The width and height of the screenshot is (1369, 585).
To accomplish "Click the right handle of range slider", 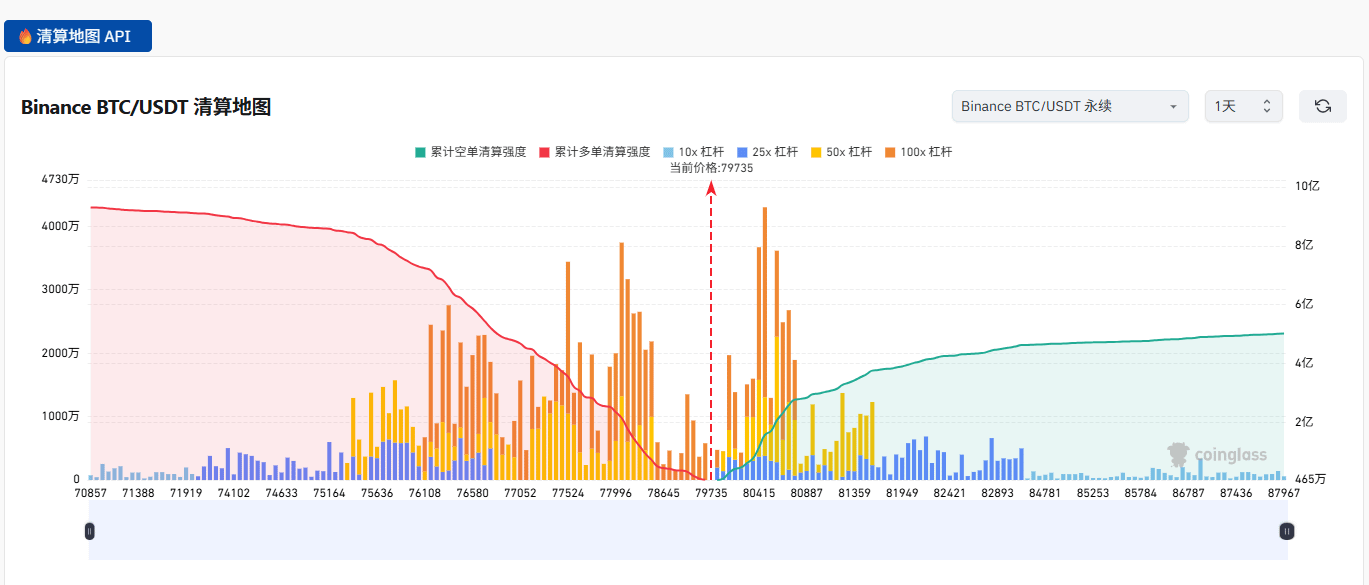I will [1287, 531].
